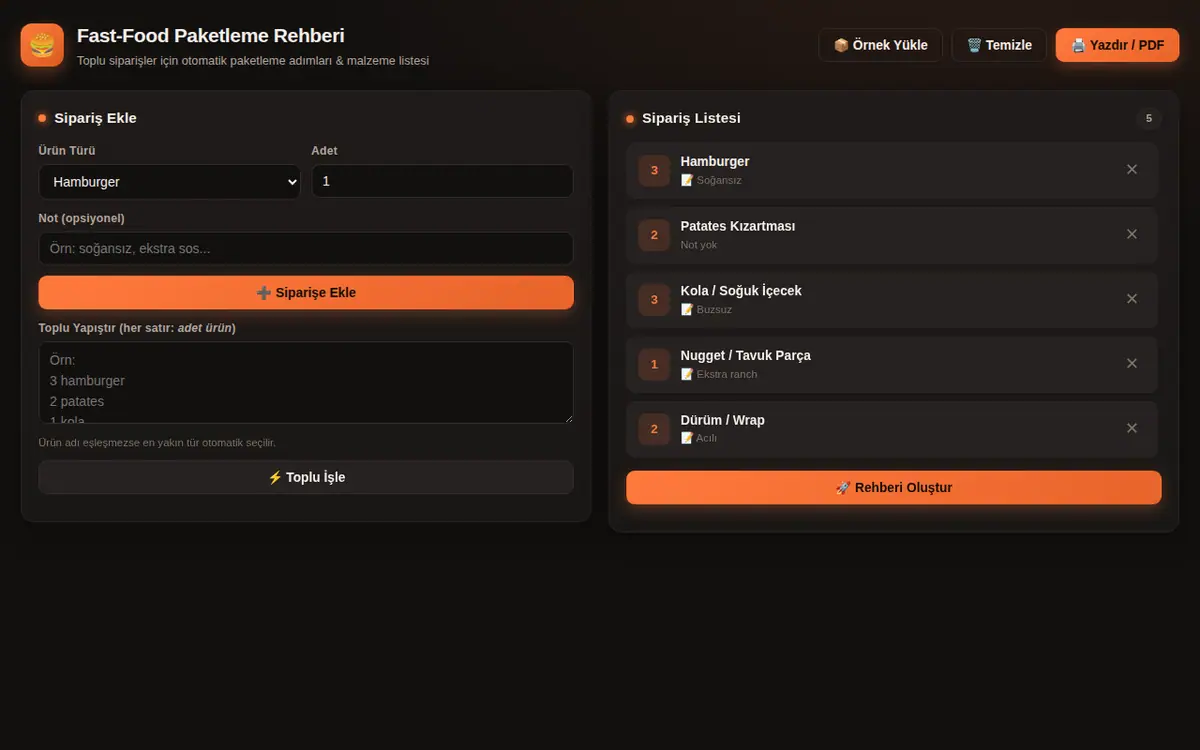1200x750 pixels.
Task: Click the order count badge showing 5
Action: pyautogui.click(x=1148, y=118)
